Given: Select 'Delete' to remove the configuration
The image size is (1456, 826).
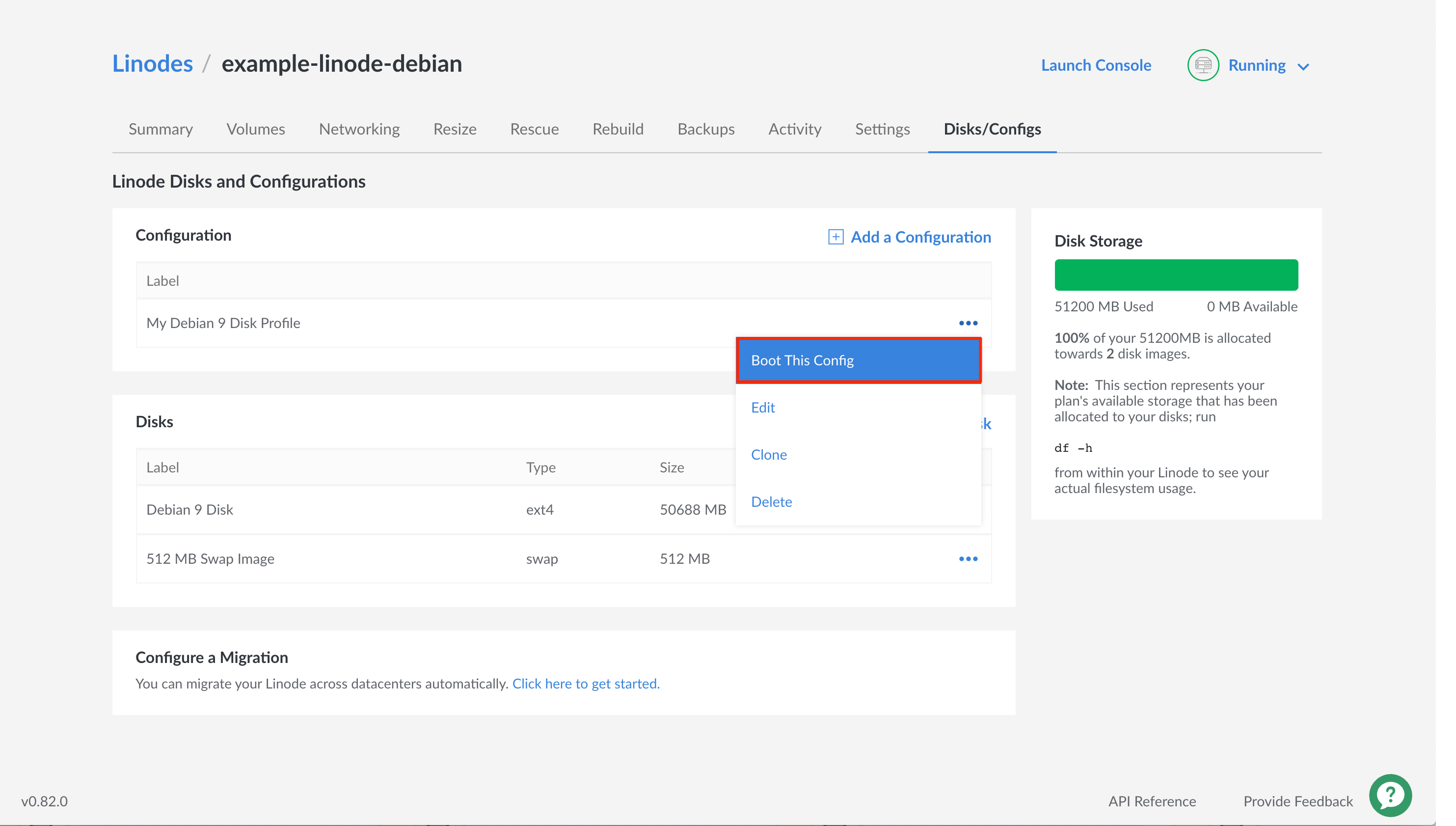Looking at the screenshot, I should (x=771, y=501).
